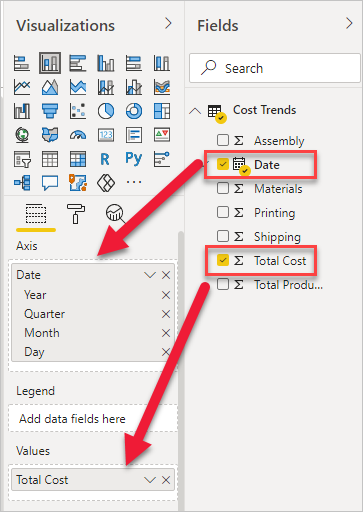Image resolution: width=363 pixels, height=512 pixels.
Task: Check the Materials field checkbox
Action: tap(223, 188)
